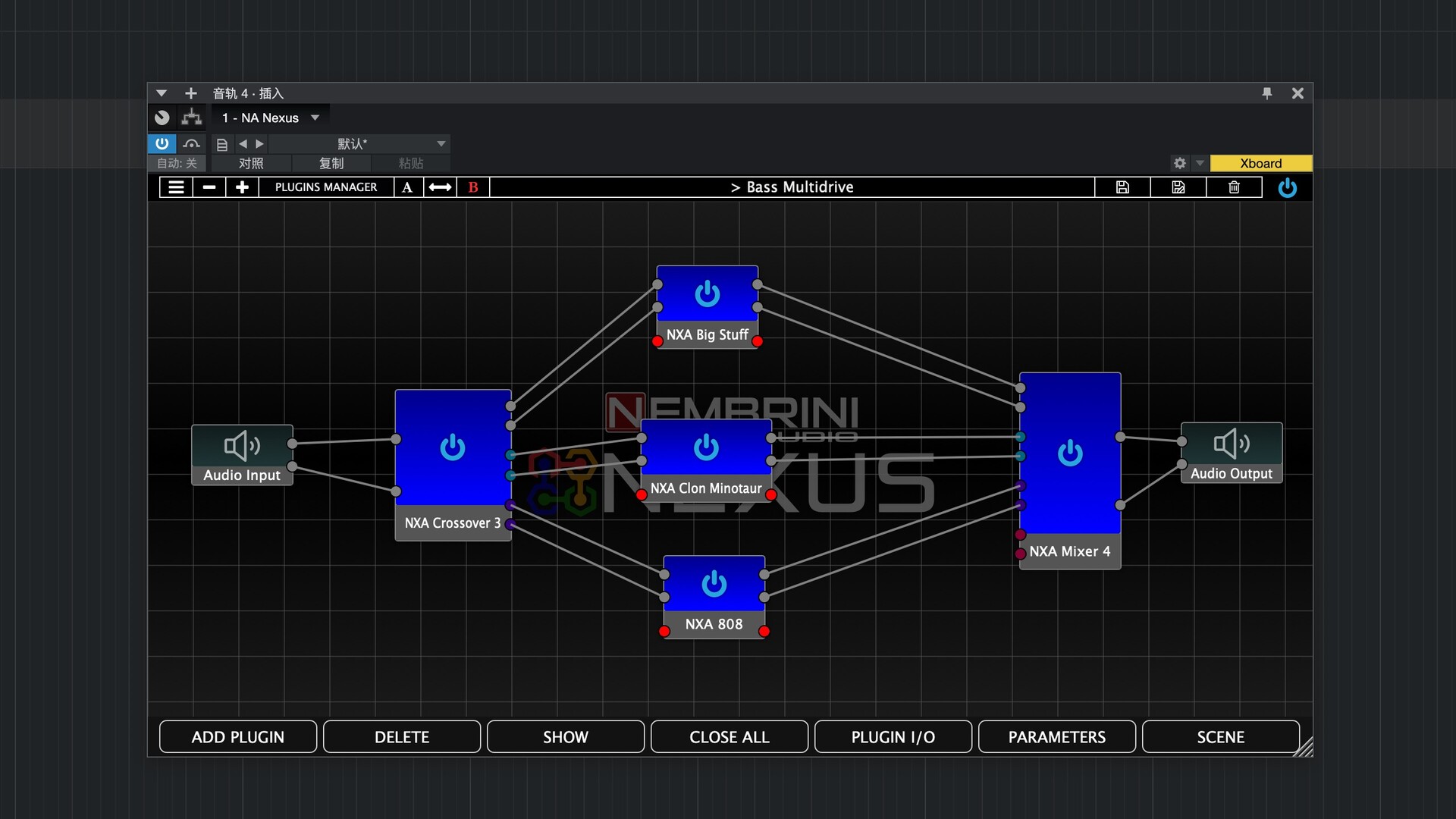The height and width of the screenshot is (819, 1456).
Task: Expand the arrow beside the gear icon
Action: click(1200, 163)
